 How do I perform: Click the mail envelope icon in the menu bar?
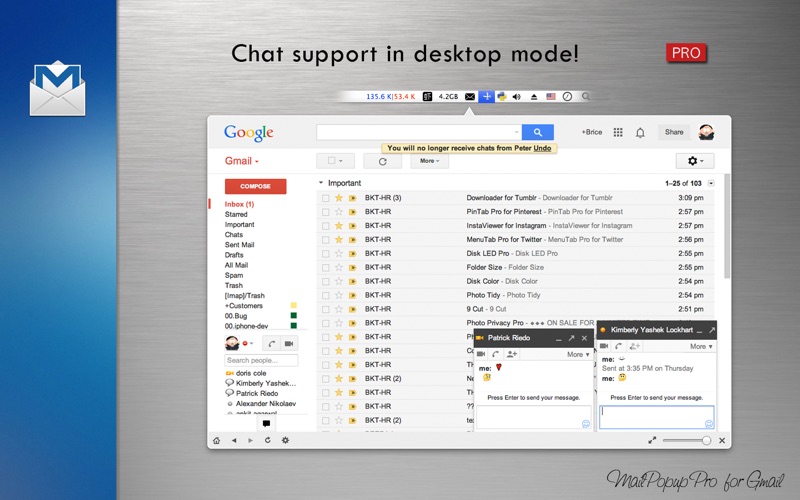tap(470, 96)
